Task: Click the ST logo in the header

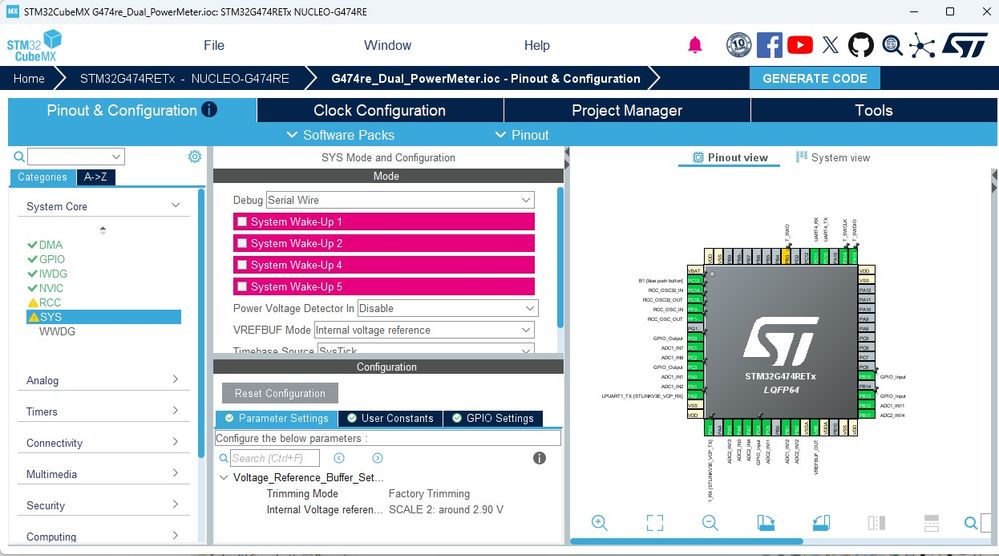Action: point(964,45)
